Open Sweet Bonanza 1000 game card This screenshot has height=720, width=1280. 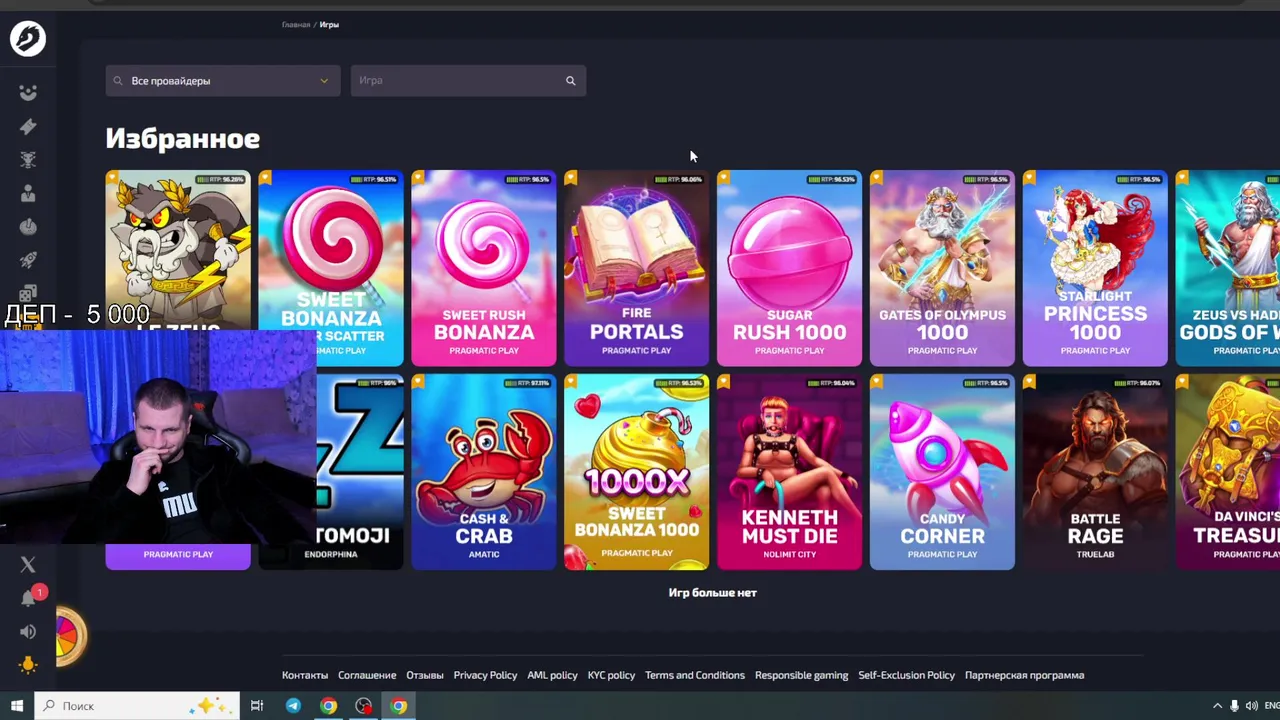point(637,472)
